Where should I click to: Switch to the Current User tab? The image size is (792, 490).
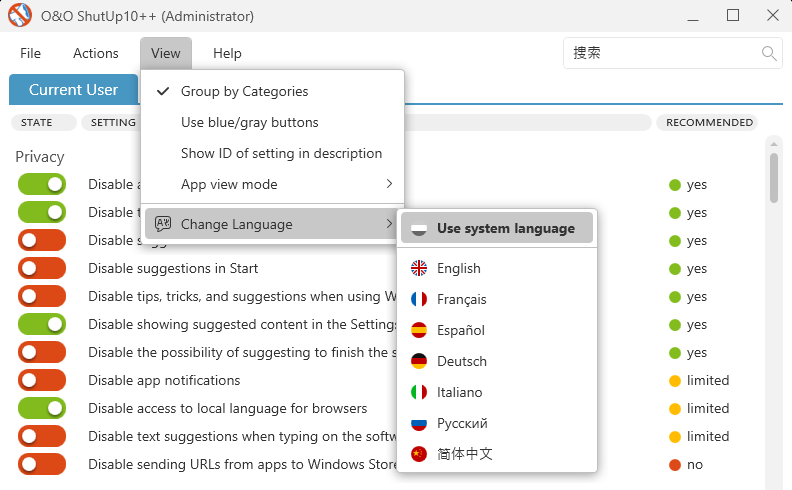[73, 90]
